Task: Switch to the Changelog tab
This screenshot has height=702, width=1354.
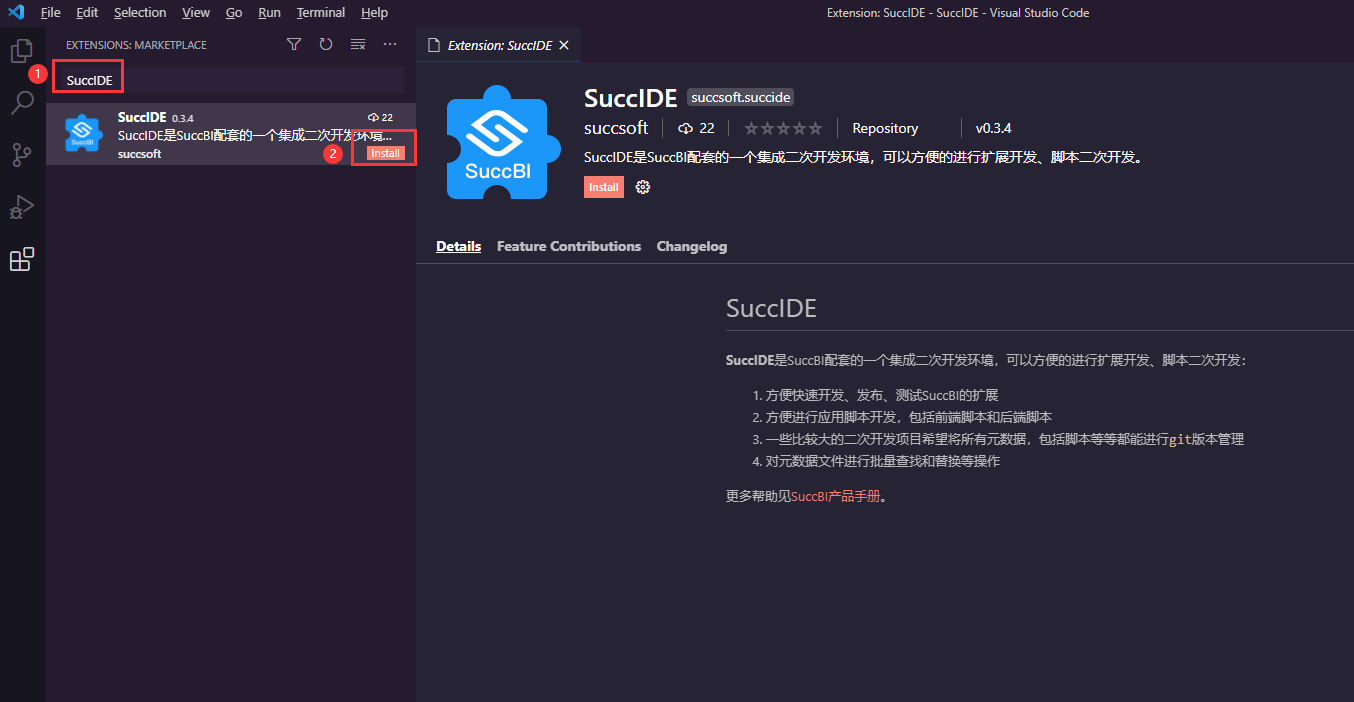Action: [691, 246]
